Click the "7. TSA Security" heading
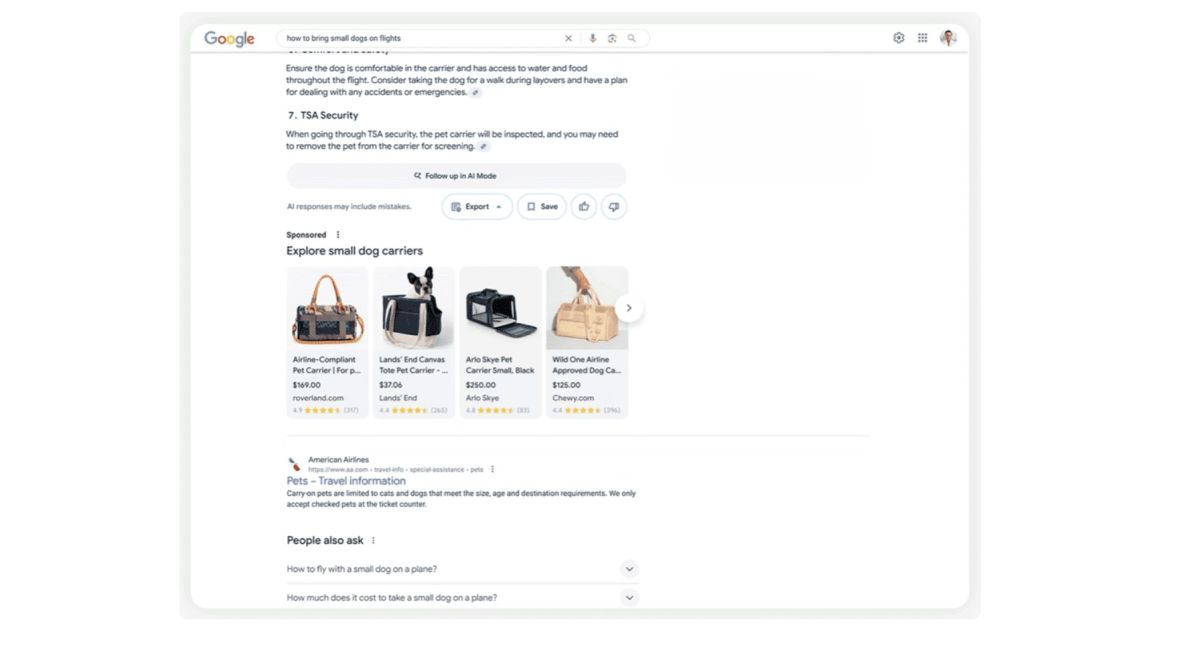The image size is (1200, 654). point(322,115)
